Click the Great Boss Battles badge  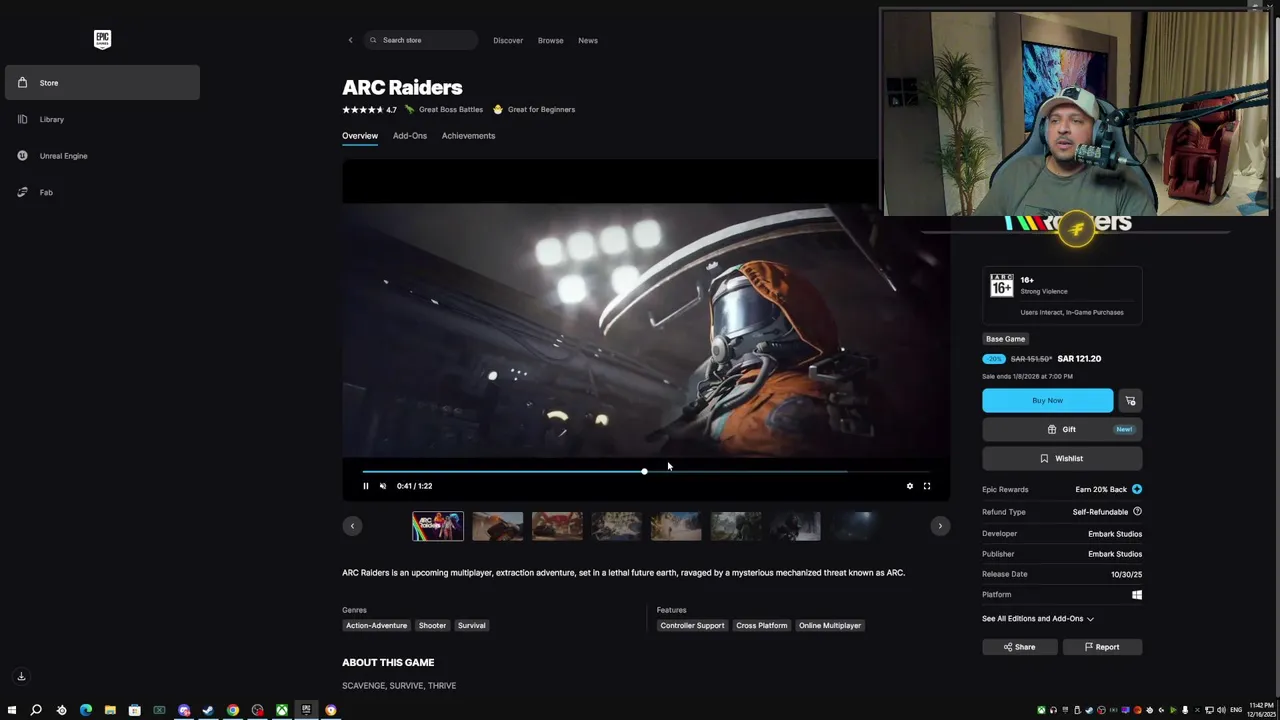(444, 110)
